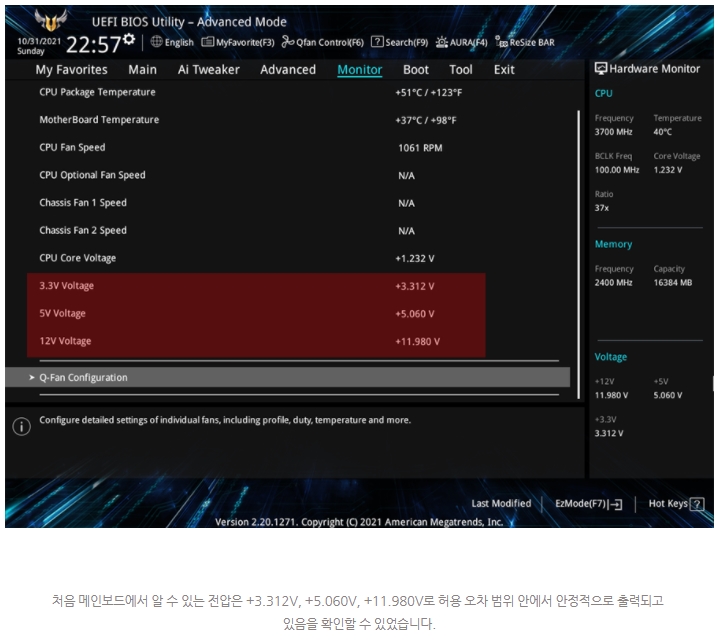Click the BCLK Freq 100.00 MHz value
Viewport: 718px width, 641px height.
(x=616, y=170)
